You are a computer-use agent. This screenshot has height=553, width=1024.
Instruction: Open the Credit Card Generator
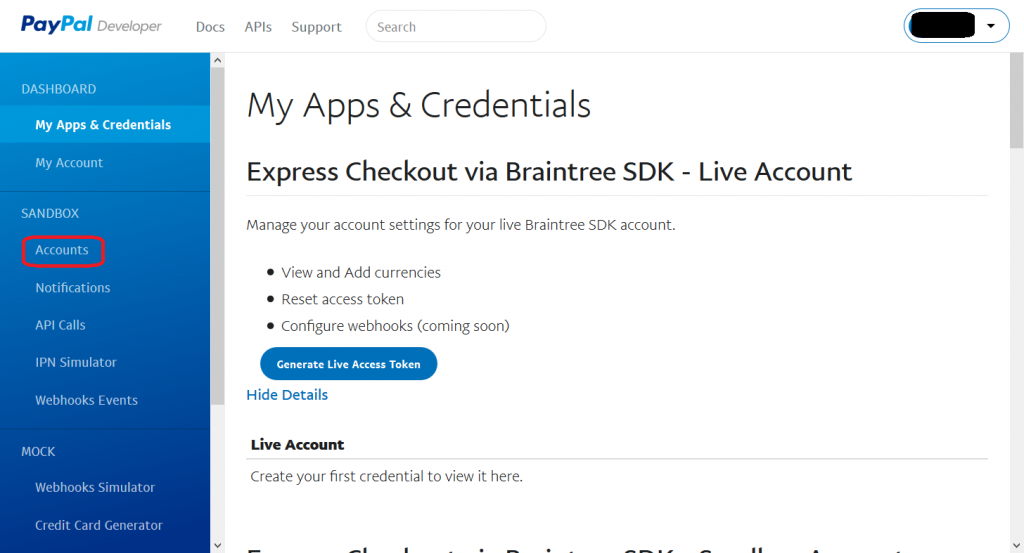[99, 525]
